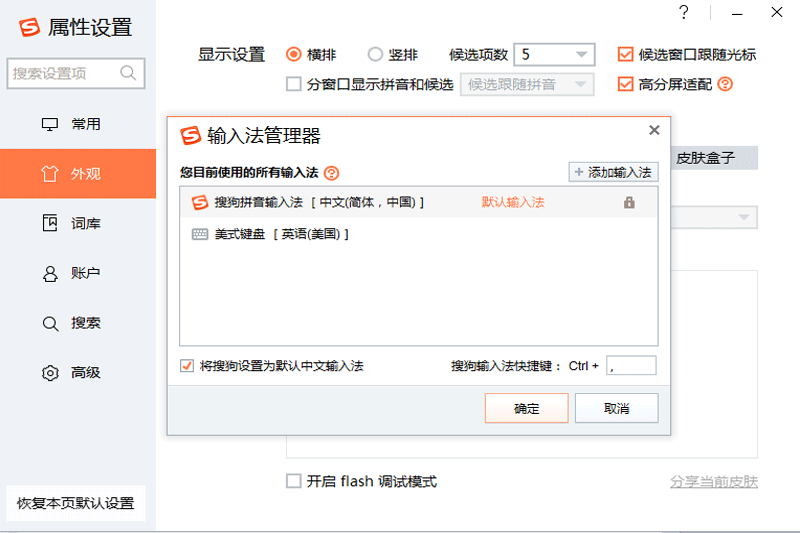Click the help icon beside 高分屏适配
The image size is (800, 533).
pos(725,84)
